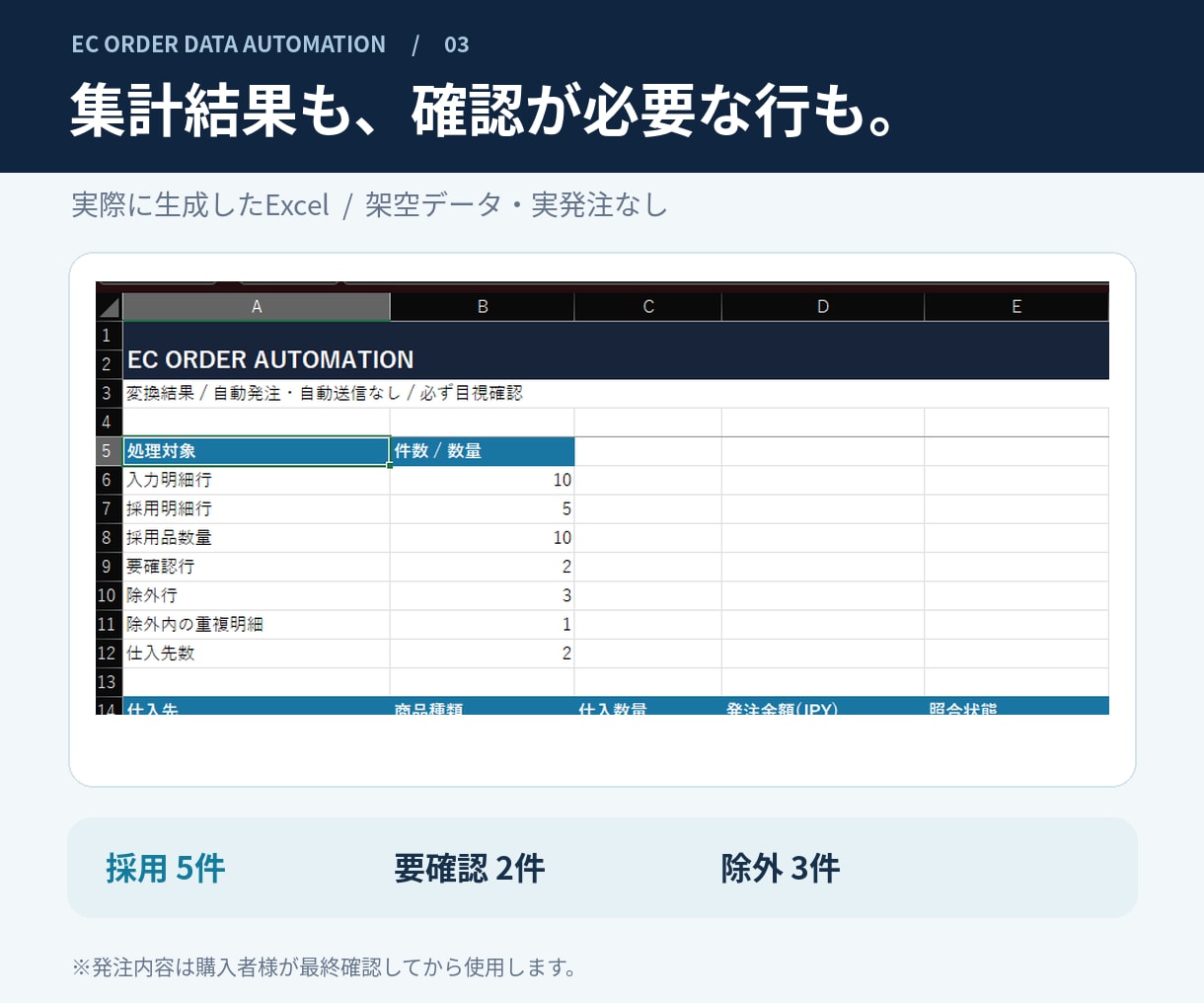The width and height of the screenshot is (1204, 1003).
Task: Select the value cell beside 仕入先数
Action: coord(483,654)
